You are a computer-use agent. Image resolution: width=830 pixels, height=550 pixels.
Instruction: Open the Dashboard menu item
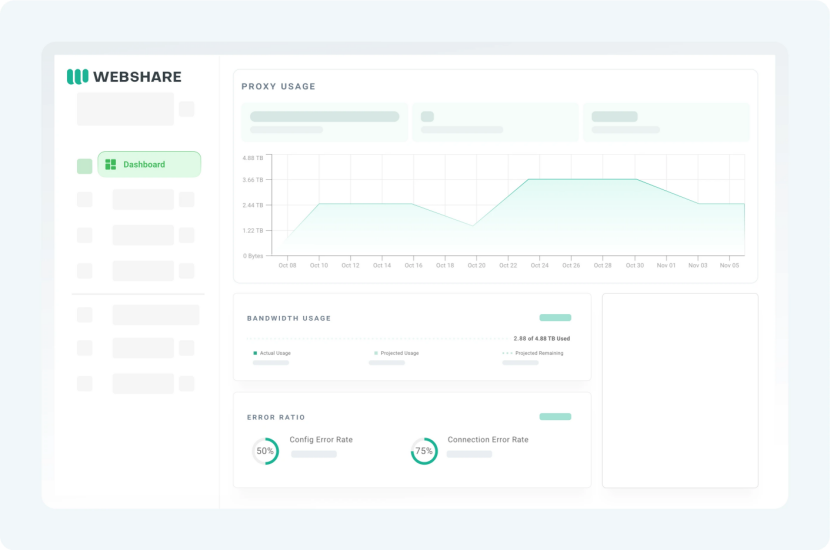(x=149, y=165)
